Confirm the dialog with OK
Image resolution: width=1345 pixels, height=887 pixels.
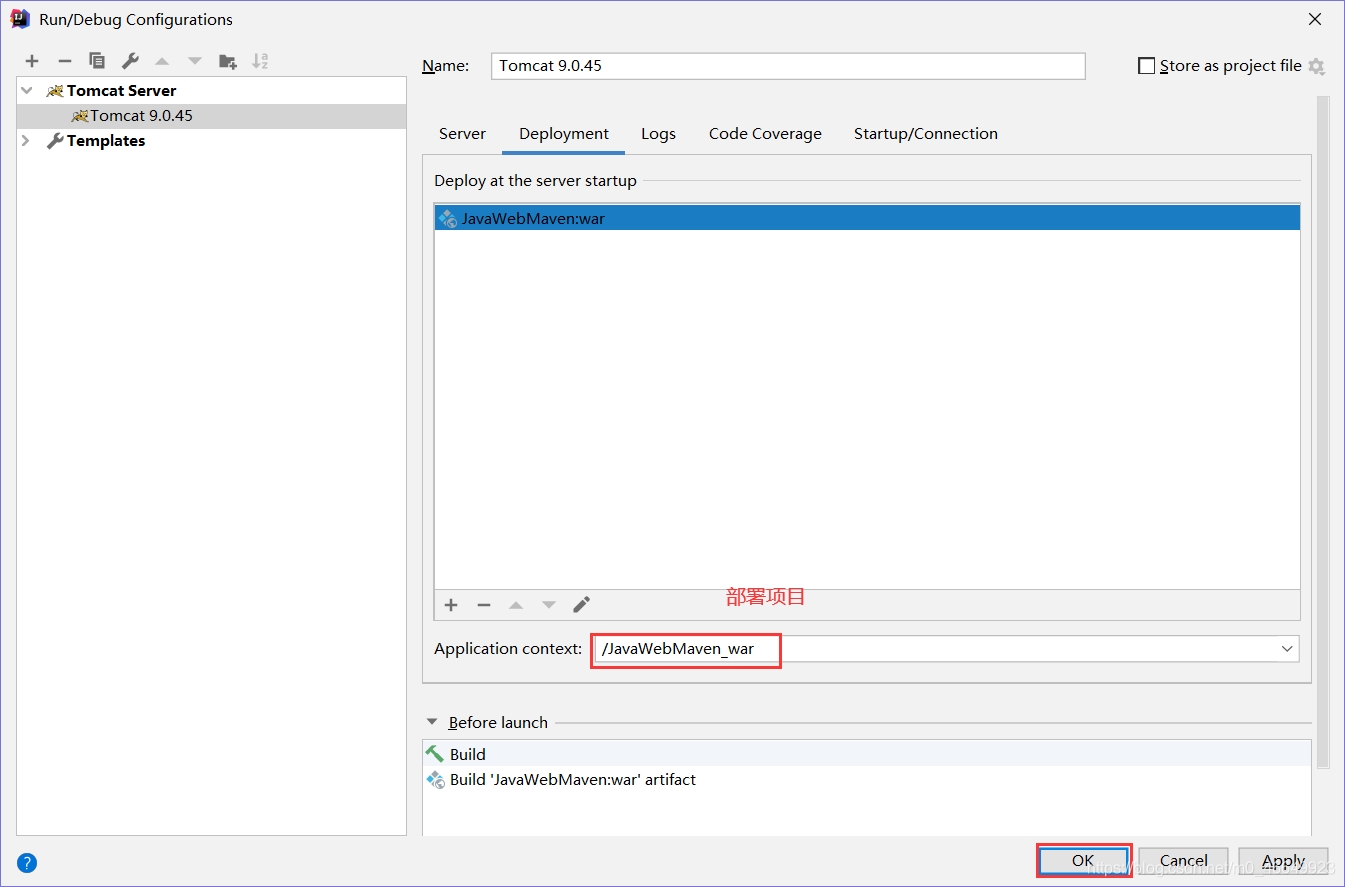1083,860
